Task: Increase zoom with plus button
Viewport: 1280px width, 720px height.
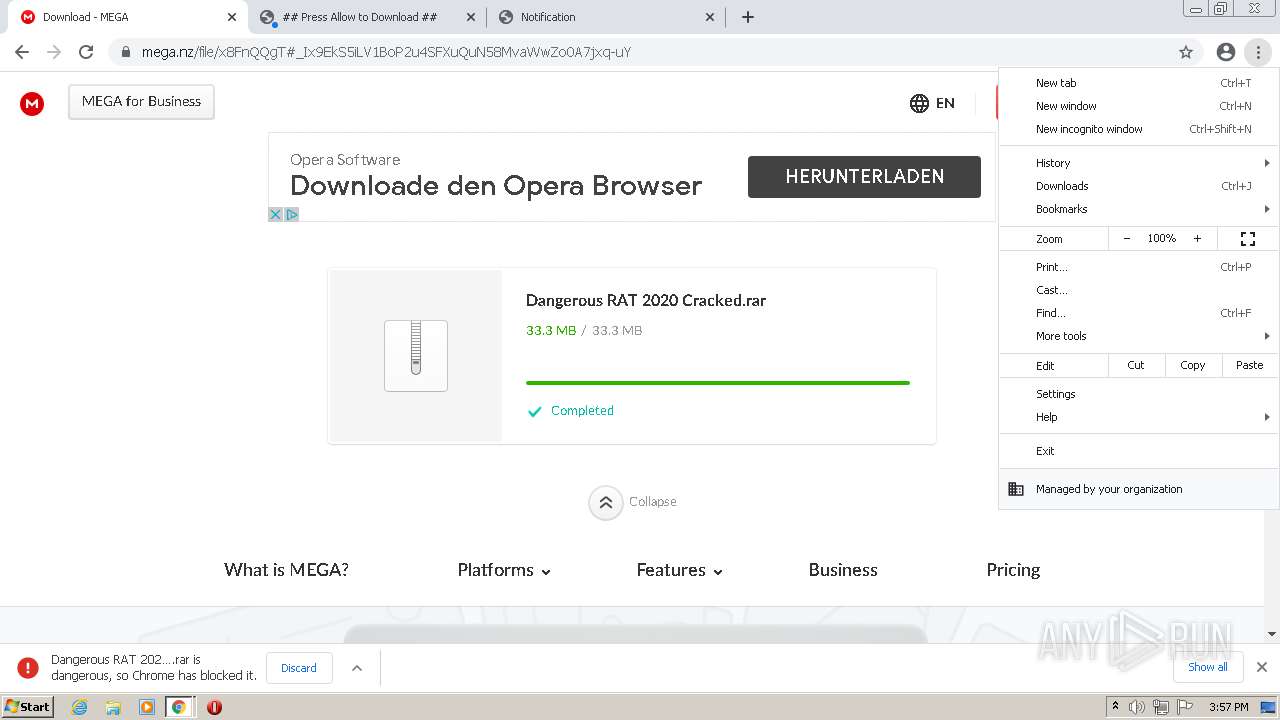Action: point(1197,238)
